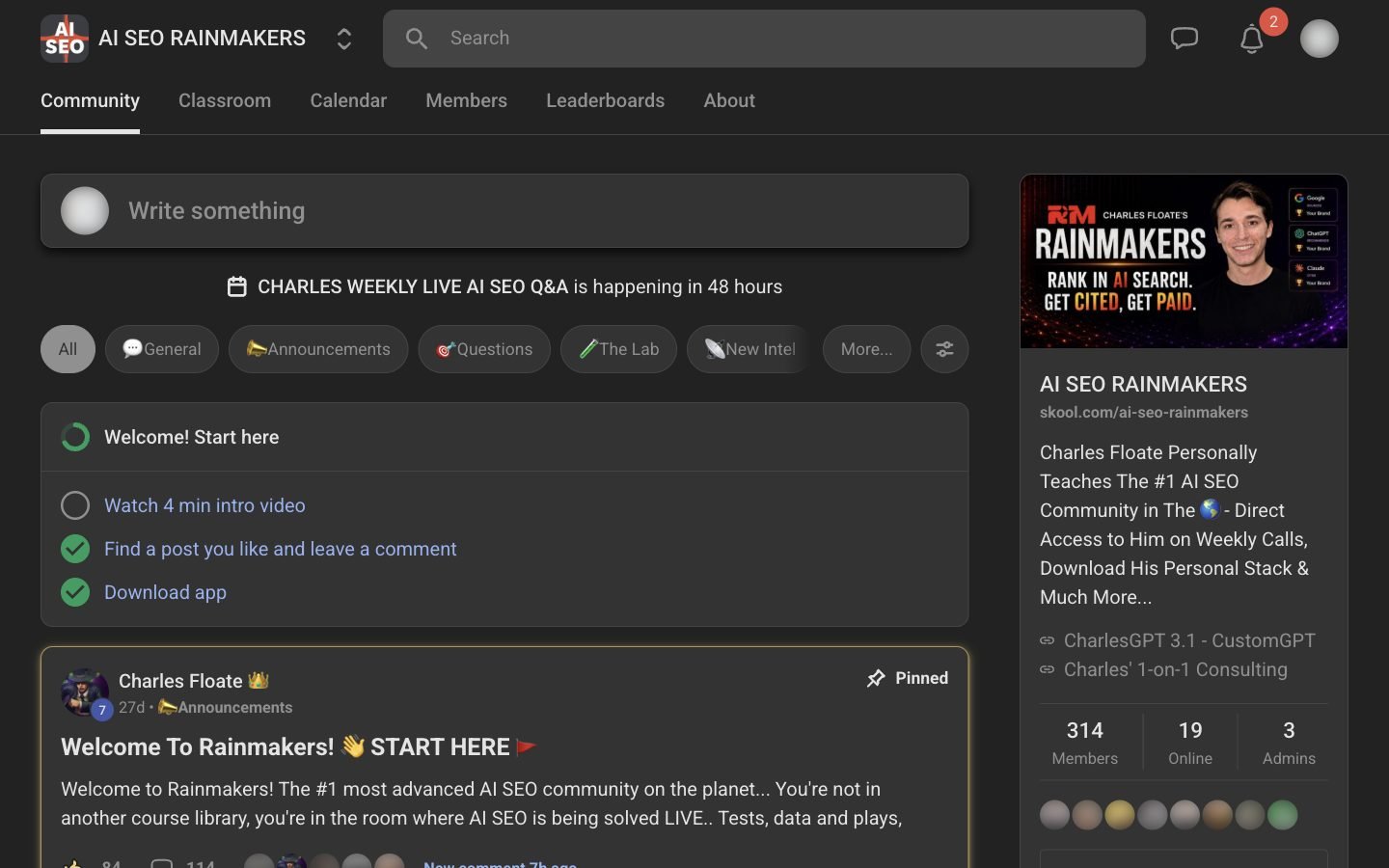Image resolution: width=1389 pixels, height=868 pixels.
Task: Open the CHARLES WEEKLY LIVE AI SEO Q&A event
Action: (x=413, y=286)
